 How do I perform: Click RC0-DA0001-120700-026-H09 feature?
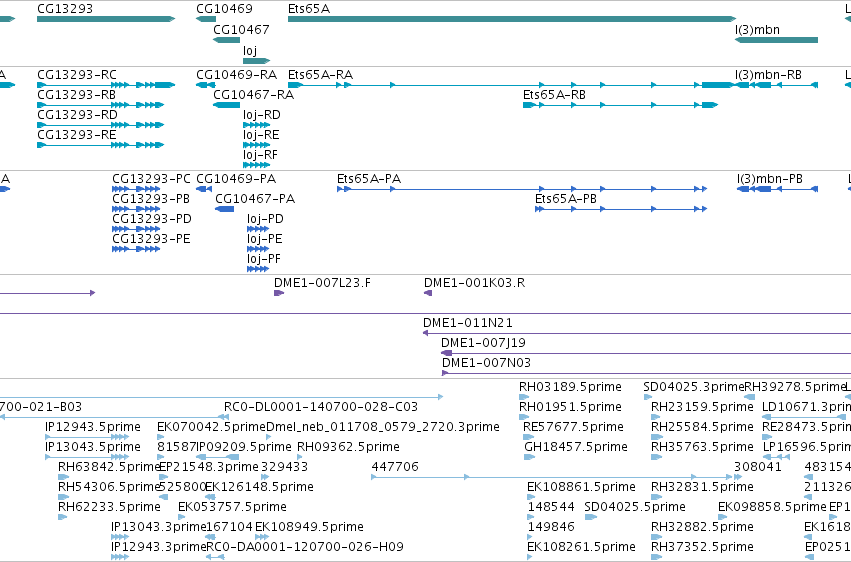click(x=215, y=558)
